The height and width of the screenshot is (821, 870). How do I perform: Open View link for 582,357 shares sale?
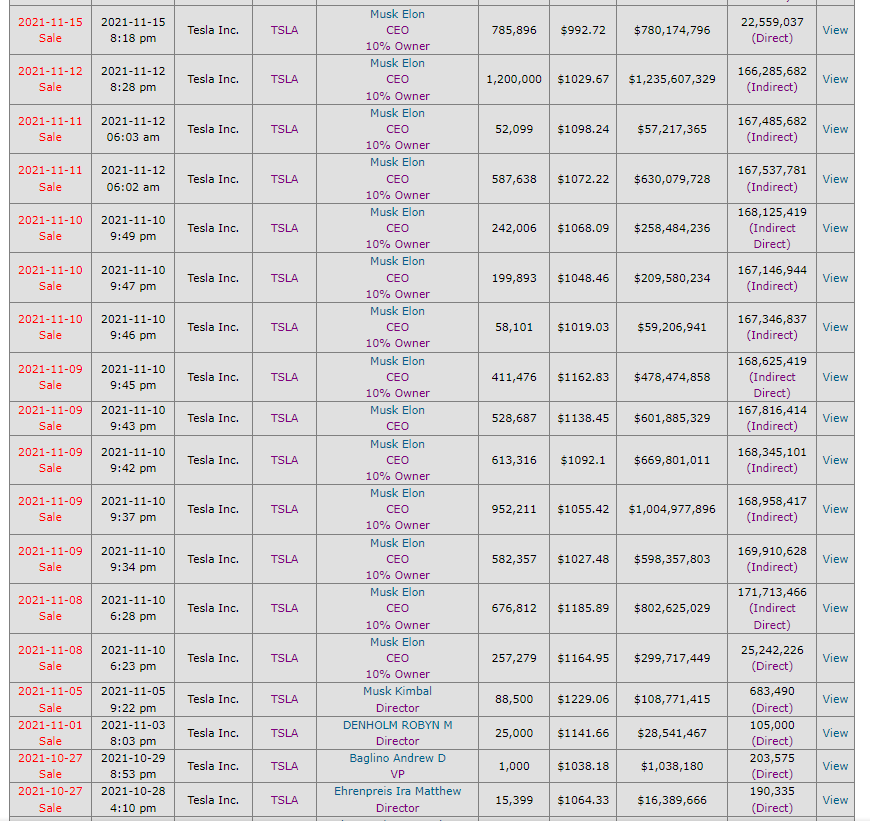pos(835,559)
